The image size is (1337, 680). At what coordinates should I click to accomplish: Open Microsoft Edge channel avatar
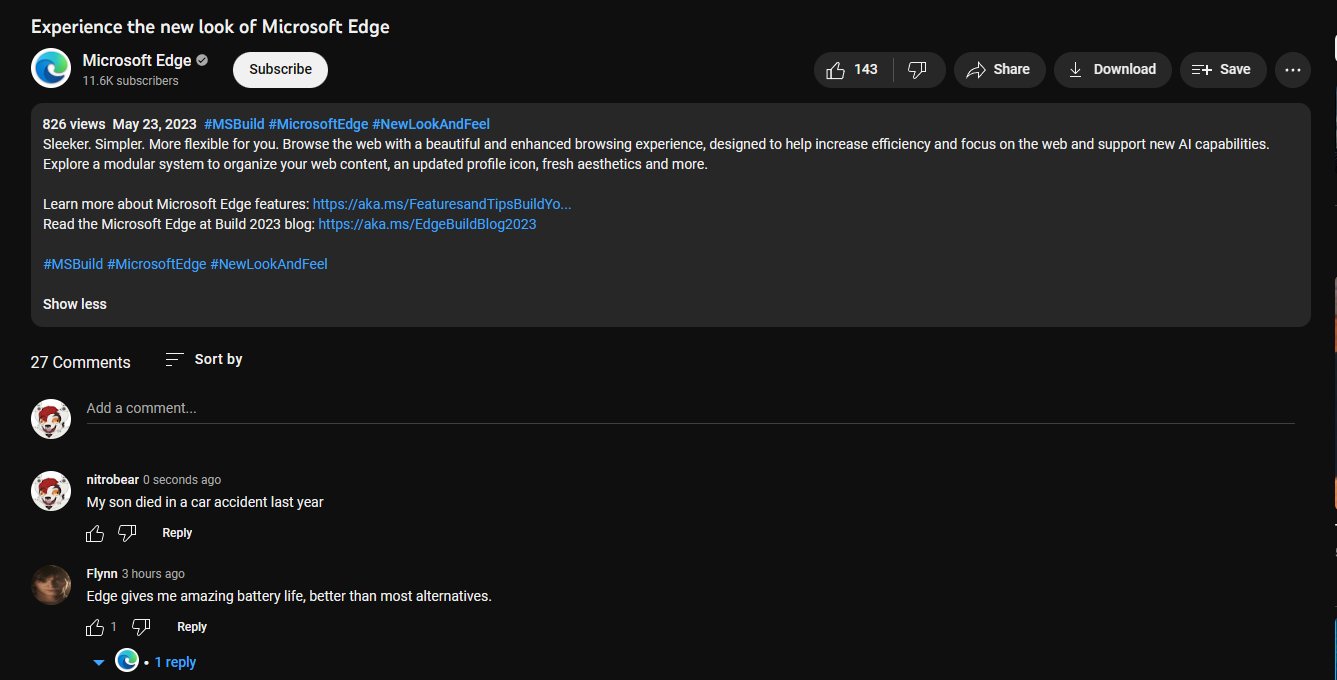click(x=51, y=69)
